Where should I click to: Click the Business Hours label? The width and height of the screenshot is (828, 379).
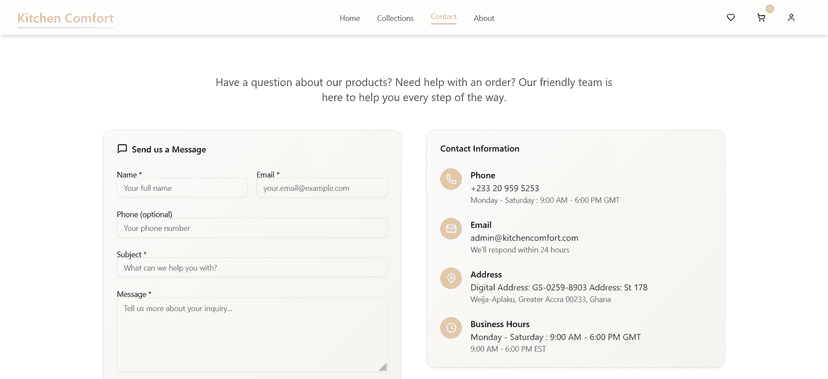point(500,324)
